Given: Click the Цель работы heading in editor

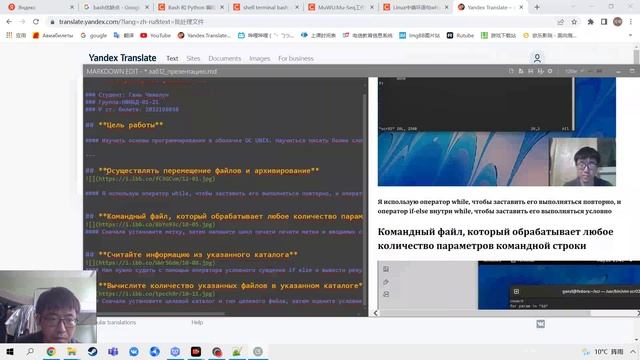Looking at the screenshot, I should pos(130,125).
